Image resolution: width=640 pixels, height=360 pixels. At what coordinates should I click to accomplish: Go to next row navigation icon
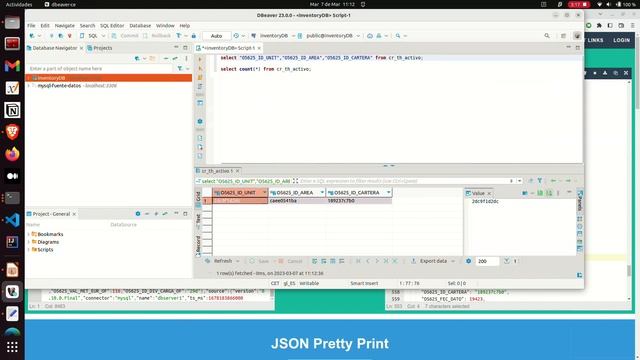pyautogui.click(x=377, y=261)
